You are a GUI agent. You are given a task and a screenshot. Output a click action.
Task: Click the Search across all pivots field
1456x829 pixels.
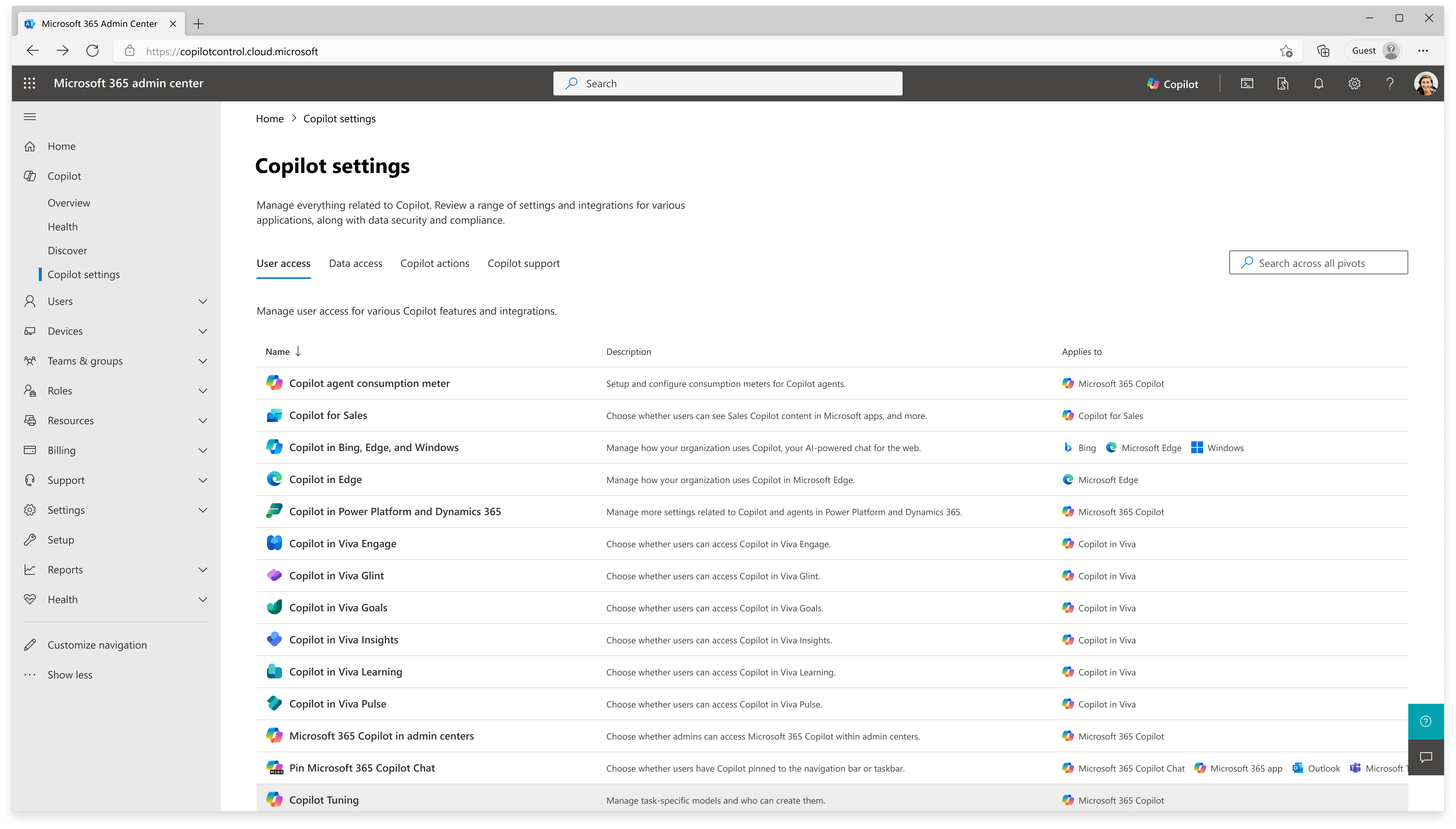click(x=1318, y=262)
